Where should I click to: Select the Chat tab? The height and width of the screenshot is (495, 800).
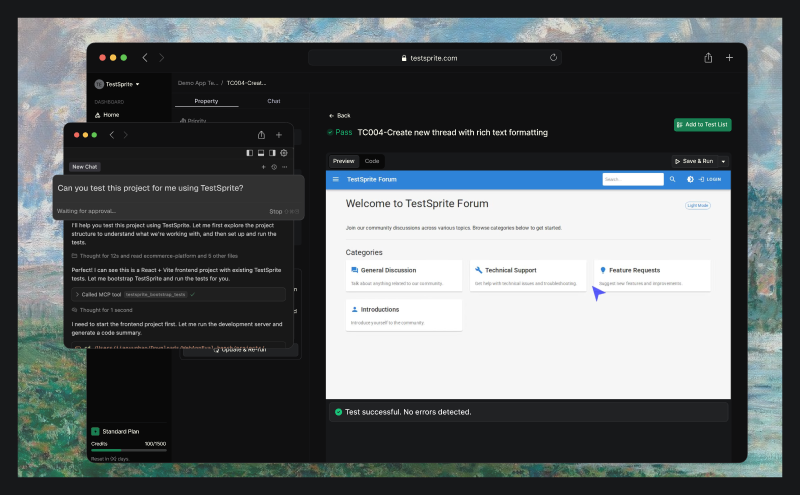point(273,101)
